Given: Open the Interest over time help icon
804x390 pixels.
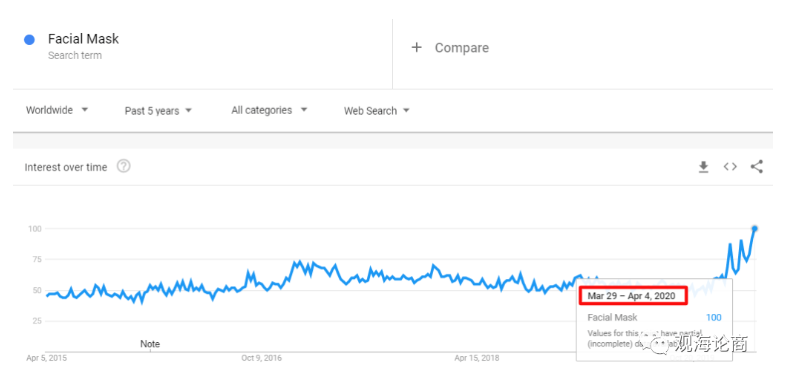Looking at the screenshot, I should 124,166.
